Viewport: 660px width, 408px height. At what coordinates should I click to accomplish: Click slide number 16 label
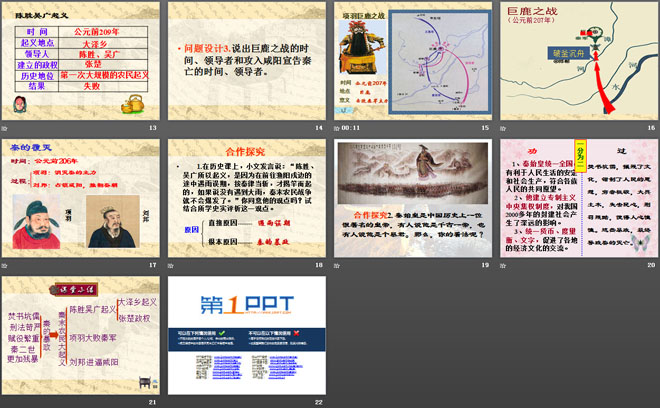(651, 128)
